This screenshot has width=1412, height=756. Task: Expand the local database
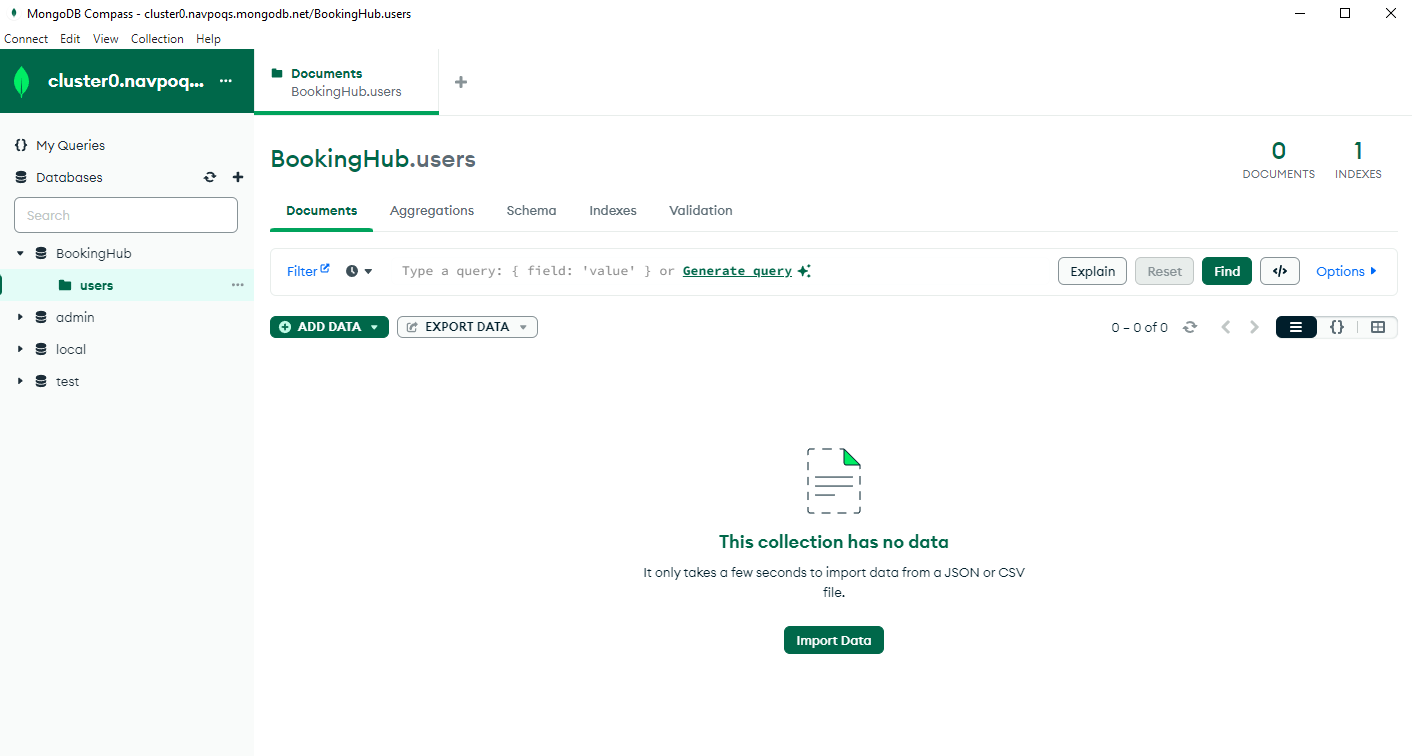(20, 349)
